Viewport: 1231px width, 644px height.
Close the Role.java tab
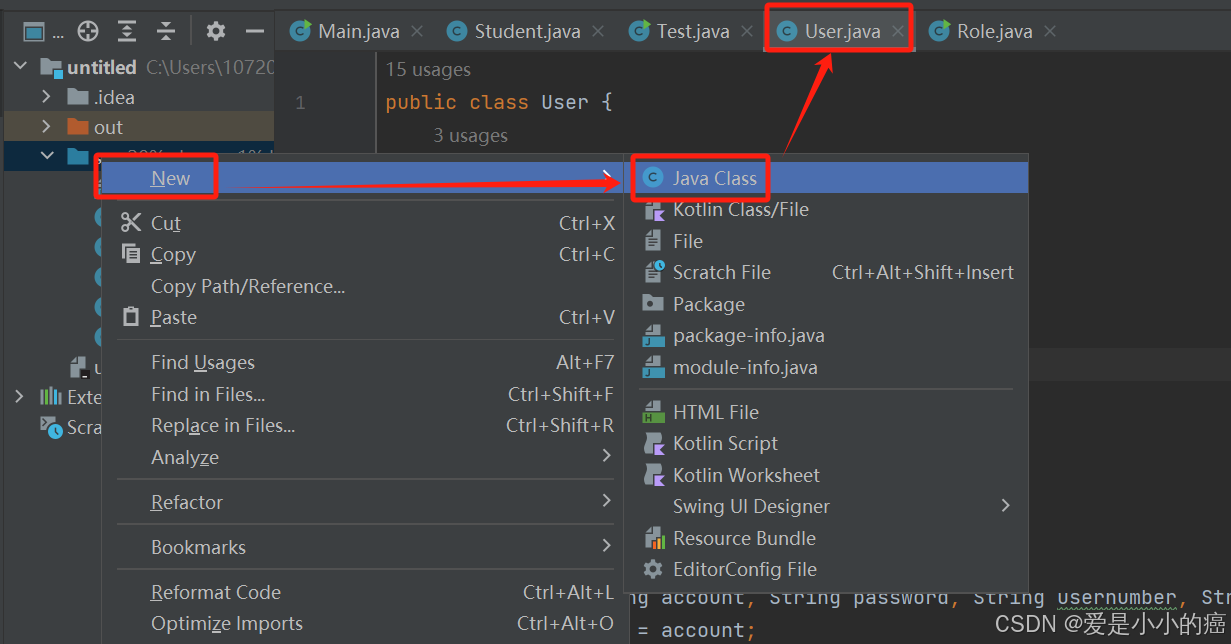point(1050,32)
